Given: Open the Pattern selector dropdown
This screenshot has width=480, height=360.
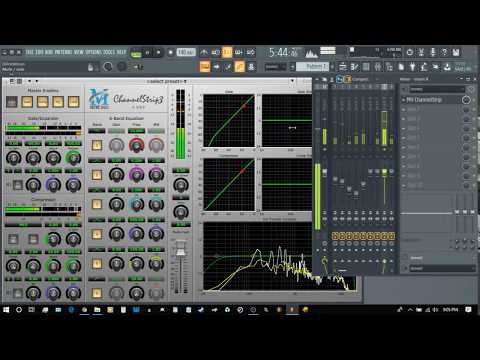Looking at the screenshot, I should [312, 67].
